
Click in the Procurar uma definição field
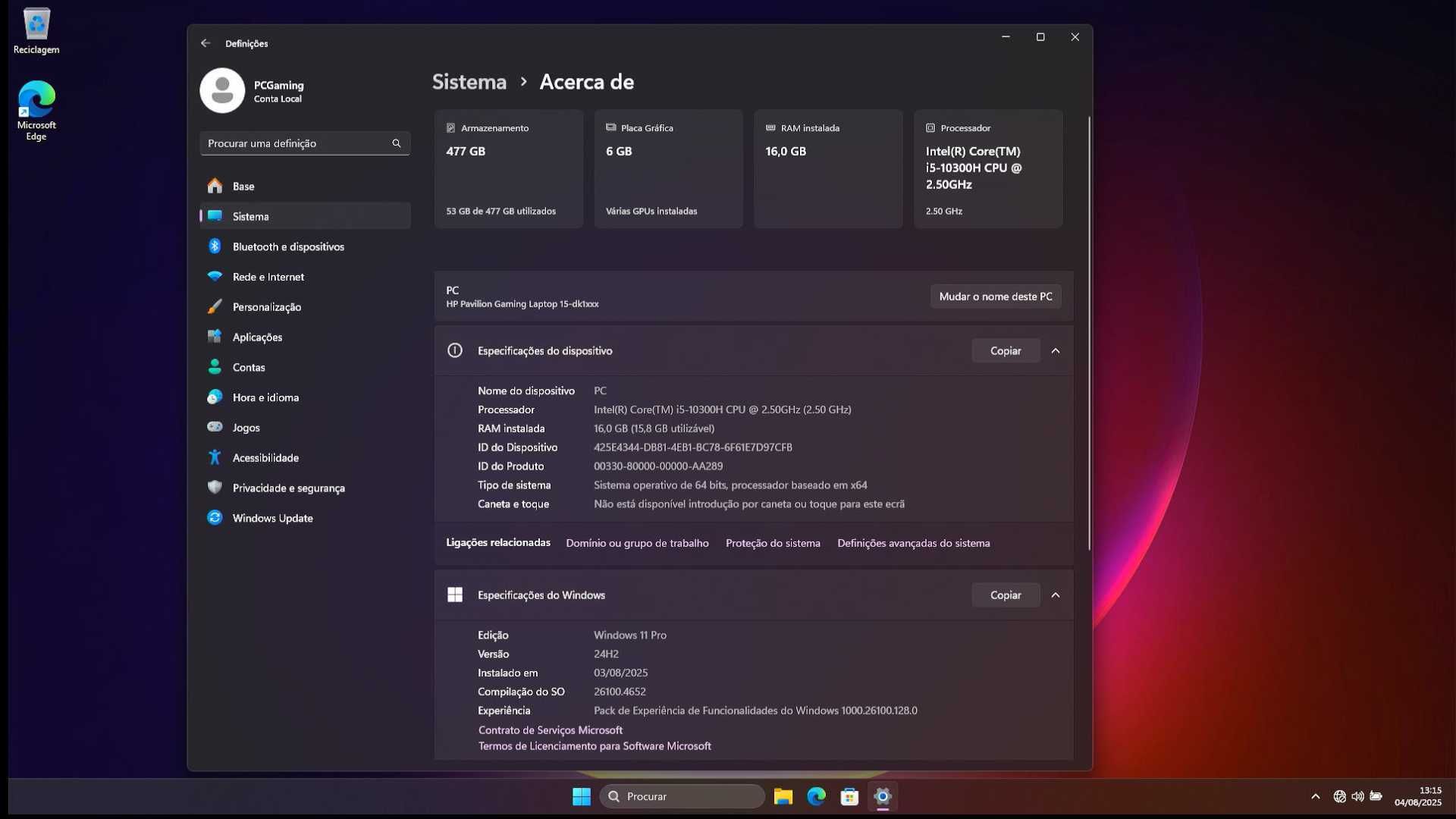305,143
